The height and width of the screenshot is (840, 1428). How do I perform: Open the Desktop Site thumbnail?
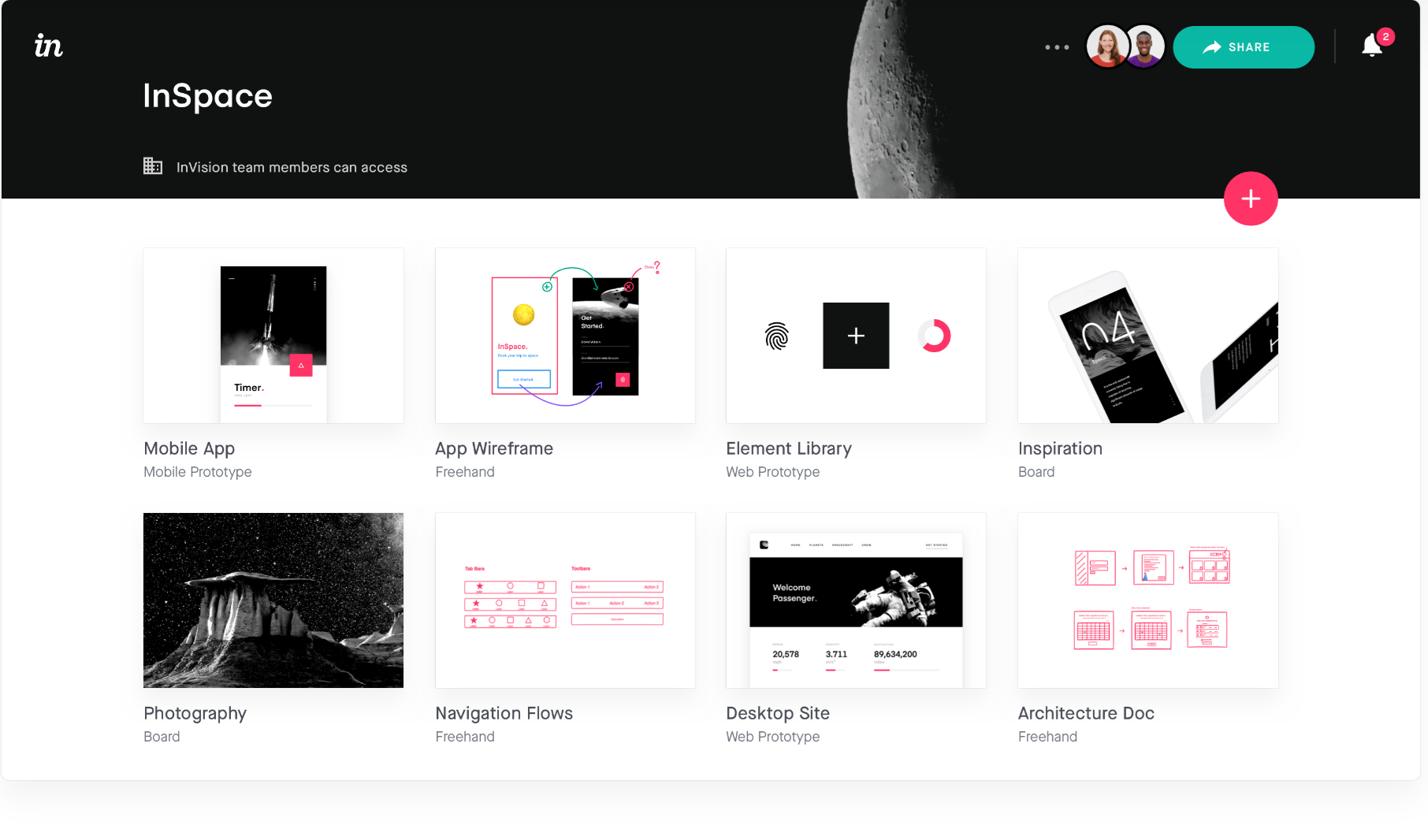click(x=856, y=600)
